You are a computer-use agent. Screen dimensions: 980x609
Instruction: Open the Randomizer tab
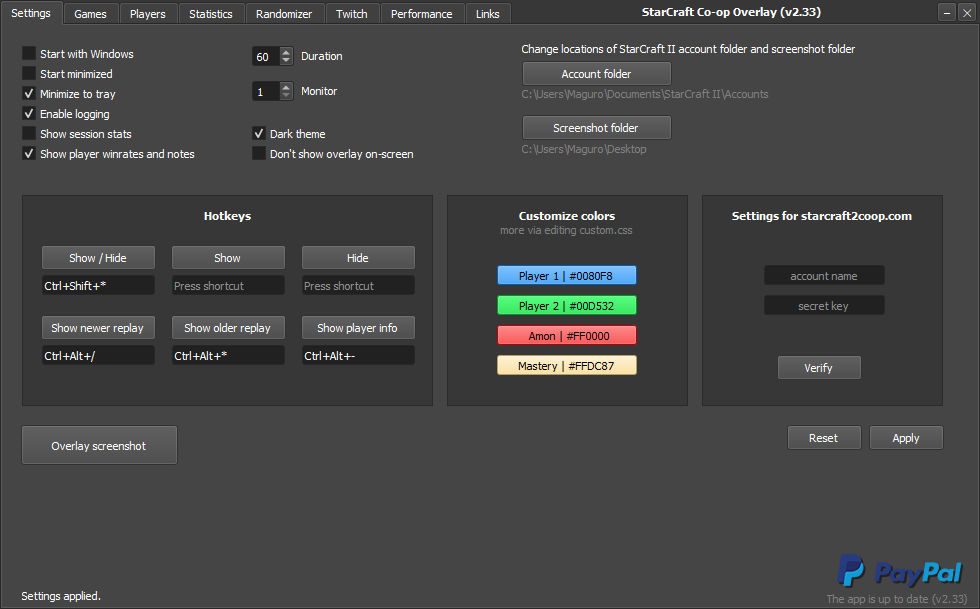coord(284,14)
